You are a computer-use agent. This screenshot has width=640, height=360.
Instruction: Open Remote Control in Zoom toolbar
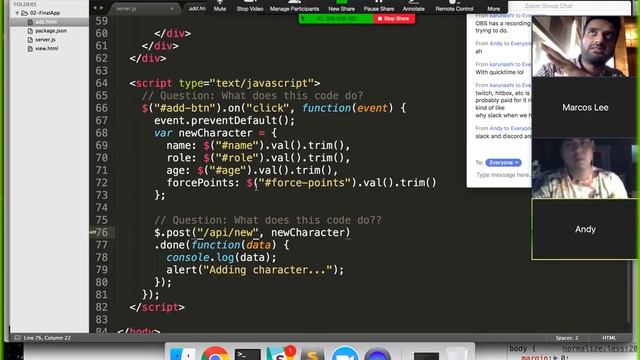(454, 6)
